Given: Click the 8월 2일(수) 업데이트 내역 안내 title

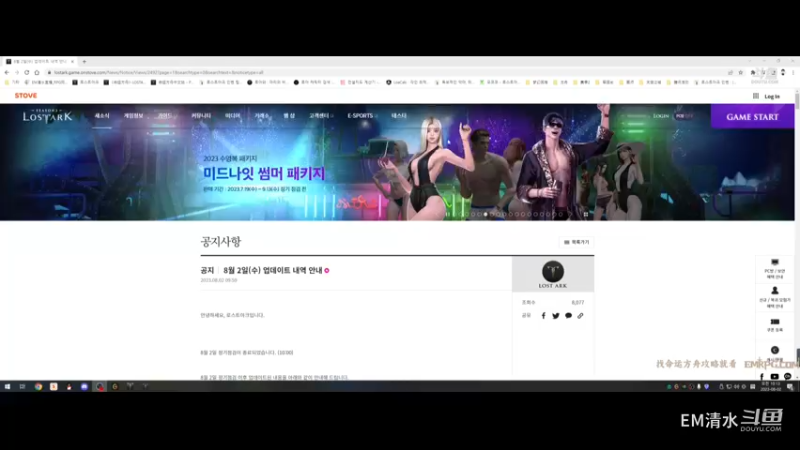Looking at the screenshot, I should [x=273, y=270].
